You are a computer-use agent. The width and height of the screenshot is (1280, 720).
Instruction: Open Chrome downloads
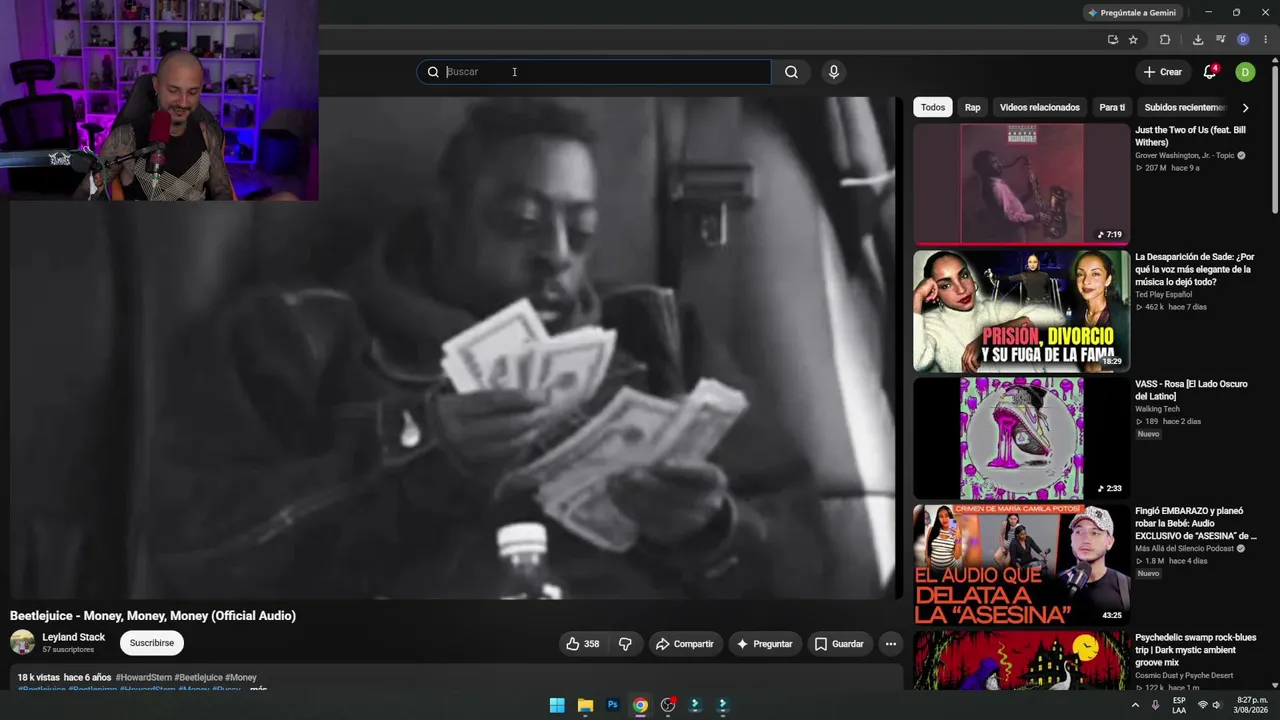pyautogui.click(x=1198, y=40)
